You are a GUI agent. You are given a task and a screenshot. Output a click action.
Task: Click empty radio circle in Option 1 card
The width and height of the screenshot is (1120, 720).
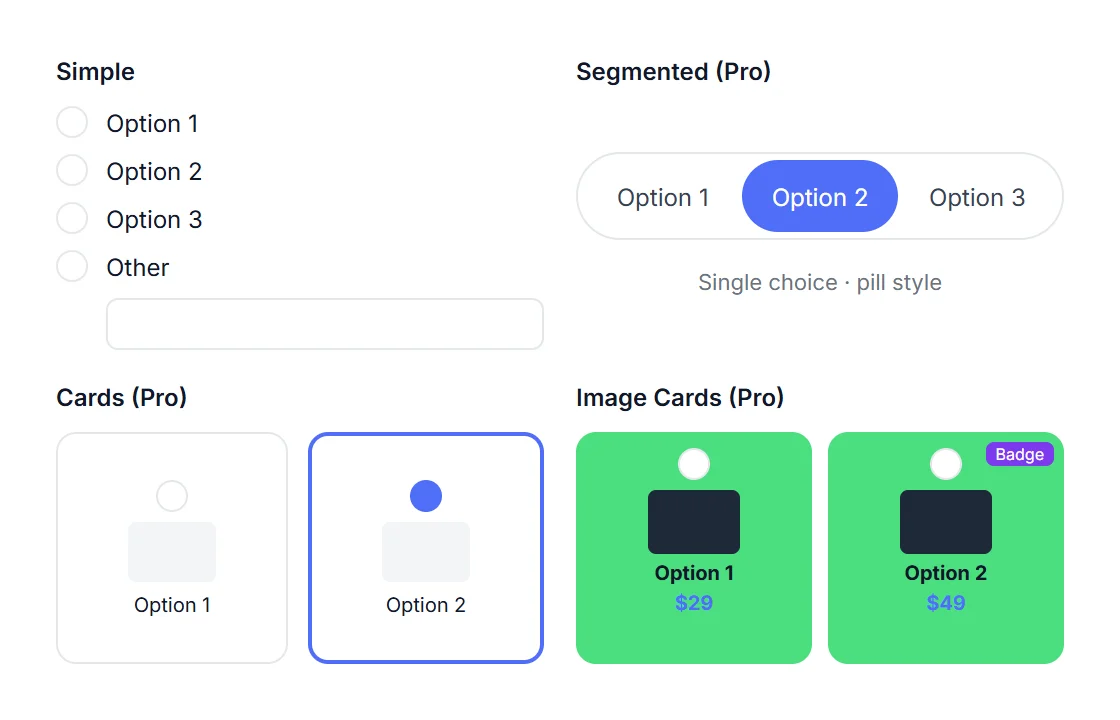coord(172,496)
